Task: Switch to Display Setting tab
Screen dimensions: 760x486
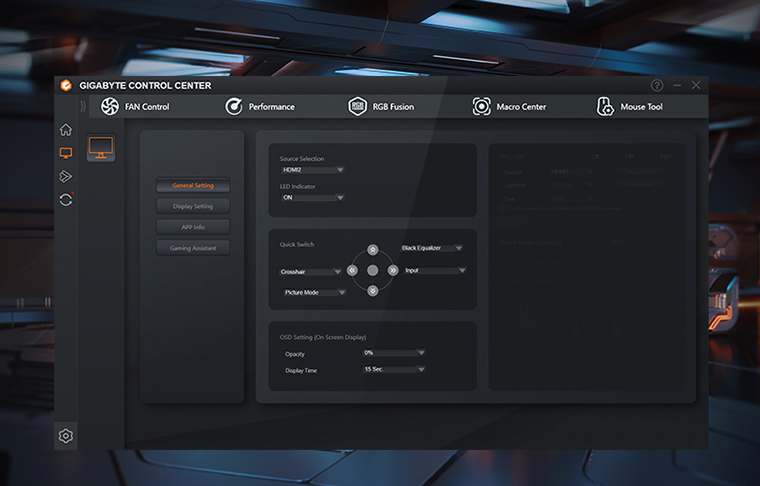Action: coord(193,206)
